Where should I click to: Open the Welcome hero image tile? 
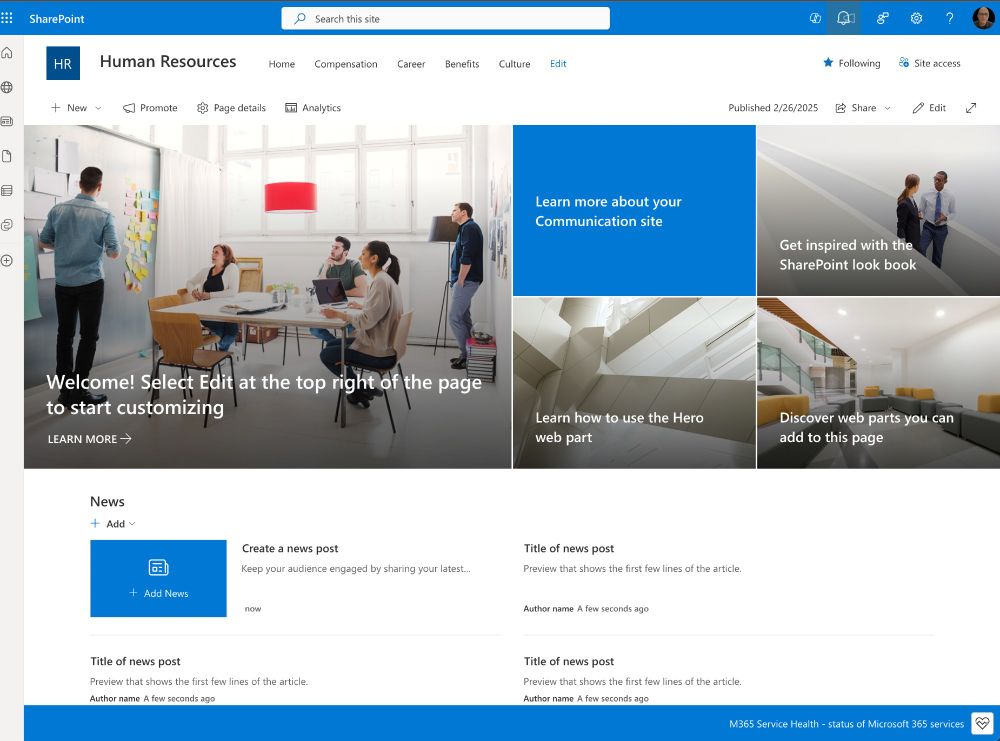tap(268, 297)
